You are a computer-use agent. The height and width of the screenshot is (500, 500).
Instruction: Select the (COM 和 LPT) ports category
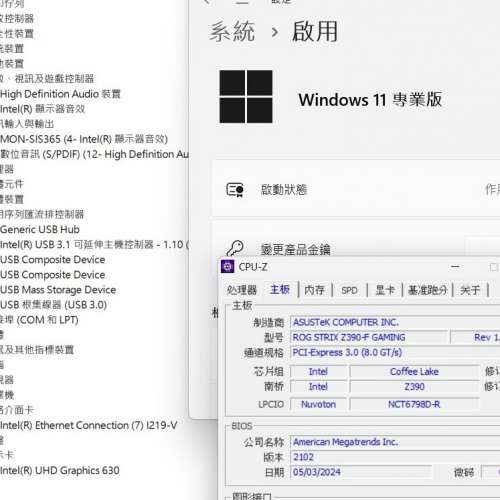[x=39, y=320]
